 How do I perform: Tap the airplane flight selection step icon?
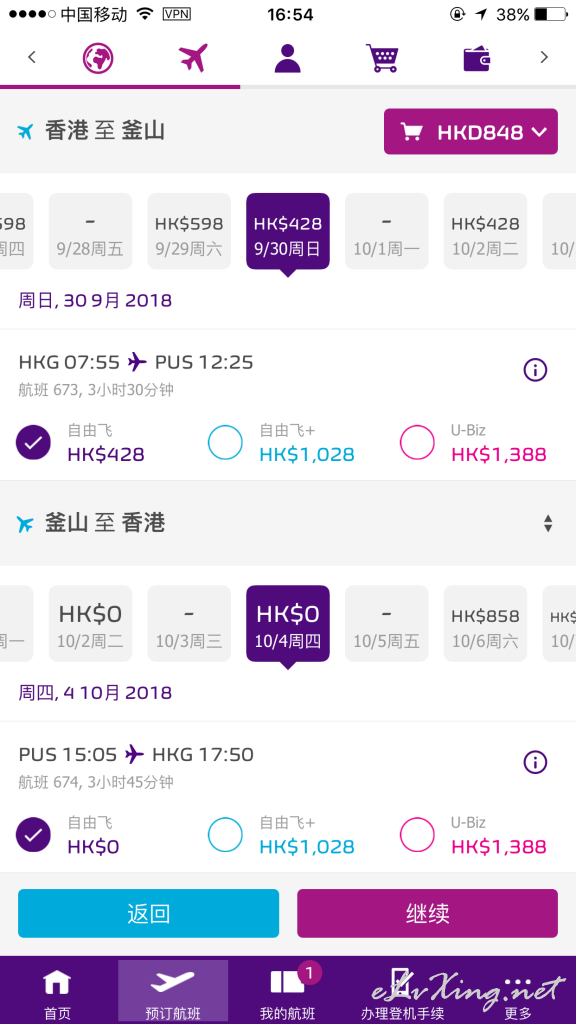(x=193, y=57)
